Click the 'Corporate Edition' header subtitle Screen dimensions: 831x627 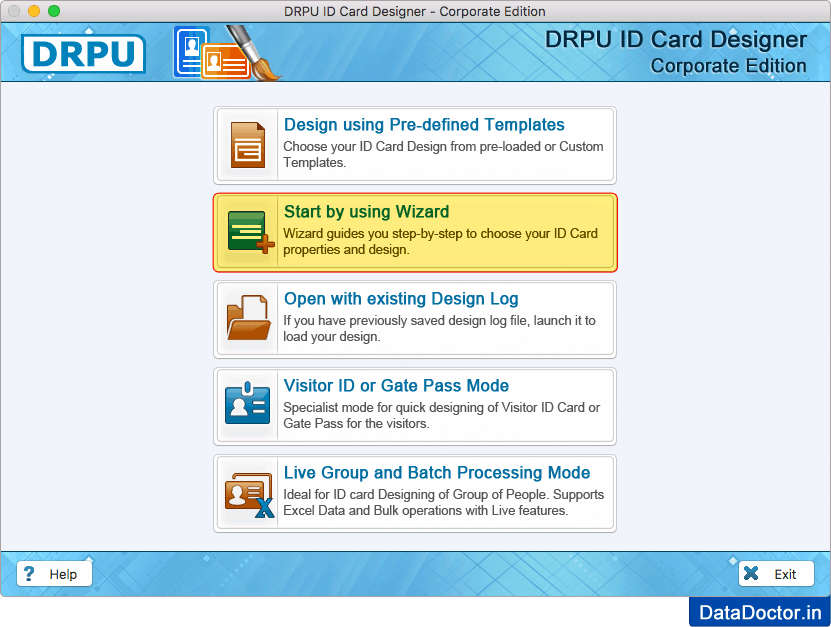[x=729, y=66]
